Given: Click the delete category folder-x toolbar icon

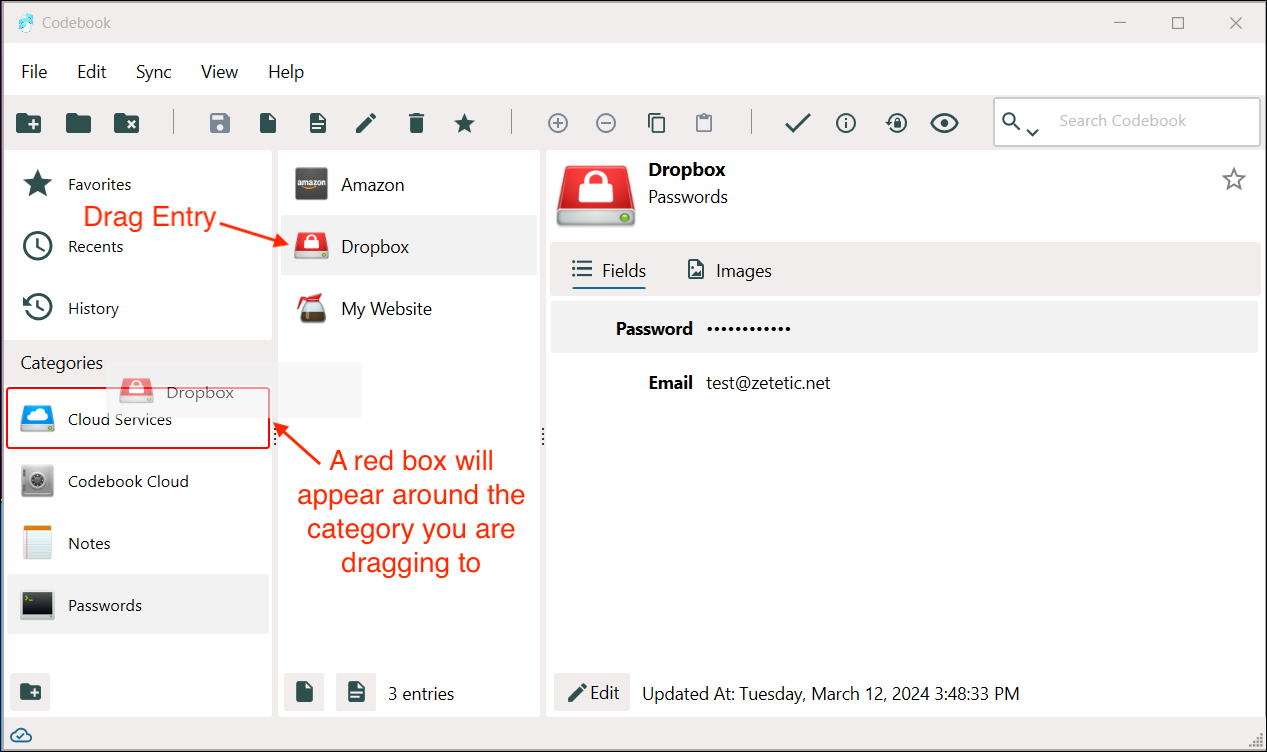Looking at the screenshot, I should (x=126, y=123).
